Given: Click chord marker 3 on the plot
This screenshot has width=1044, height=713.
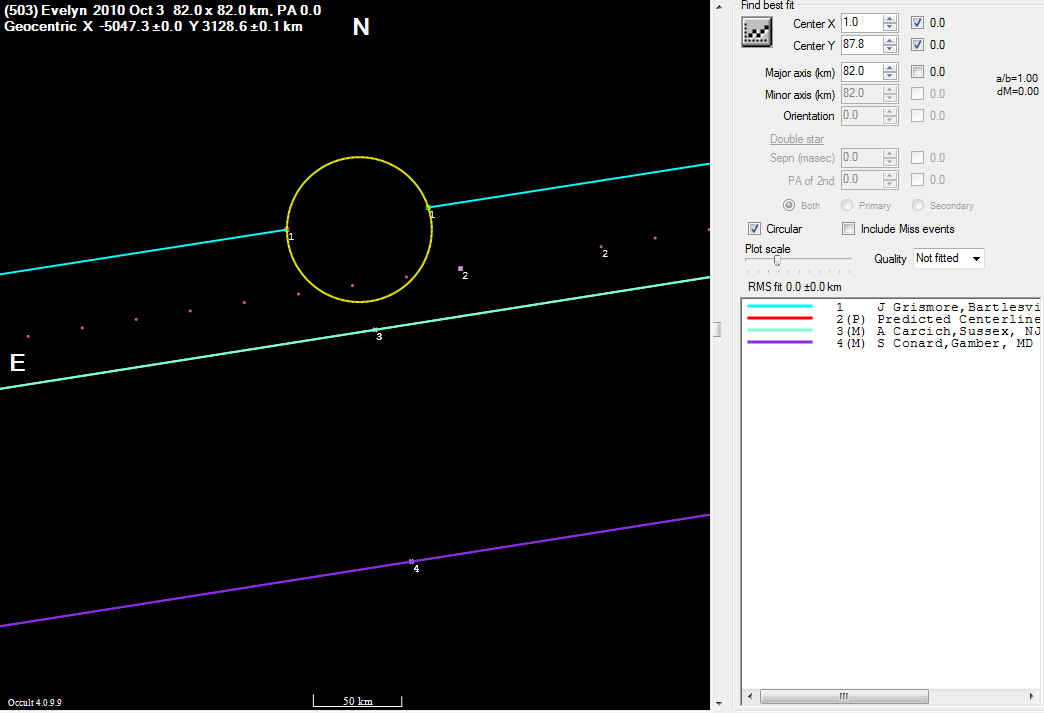Looking at the screenshot, I should (x=375, y=330).
